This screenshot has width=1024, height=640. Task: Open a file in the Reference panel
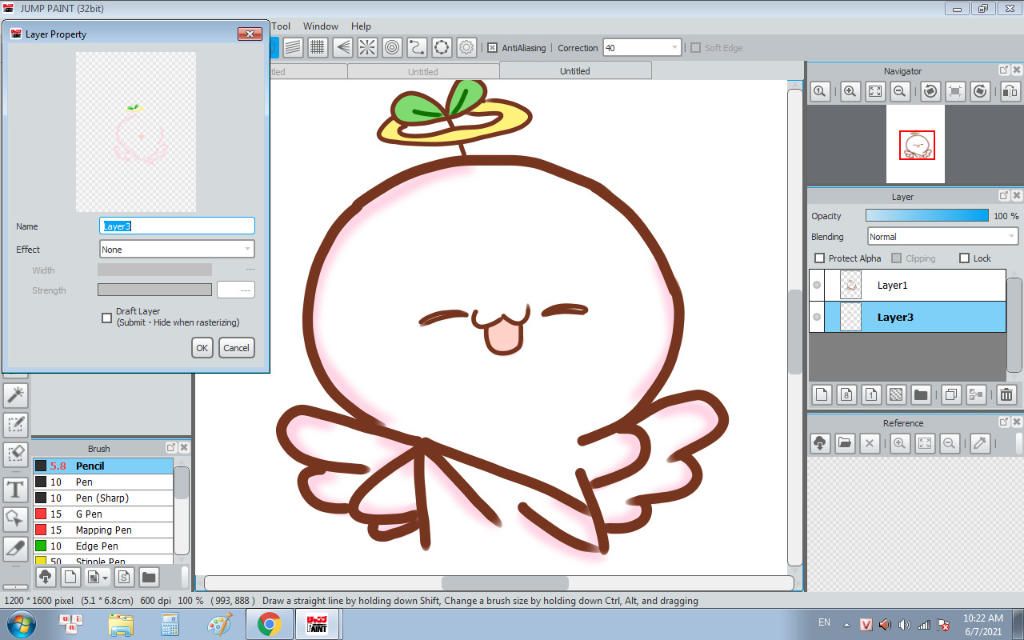click(x=844, y=443)
